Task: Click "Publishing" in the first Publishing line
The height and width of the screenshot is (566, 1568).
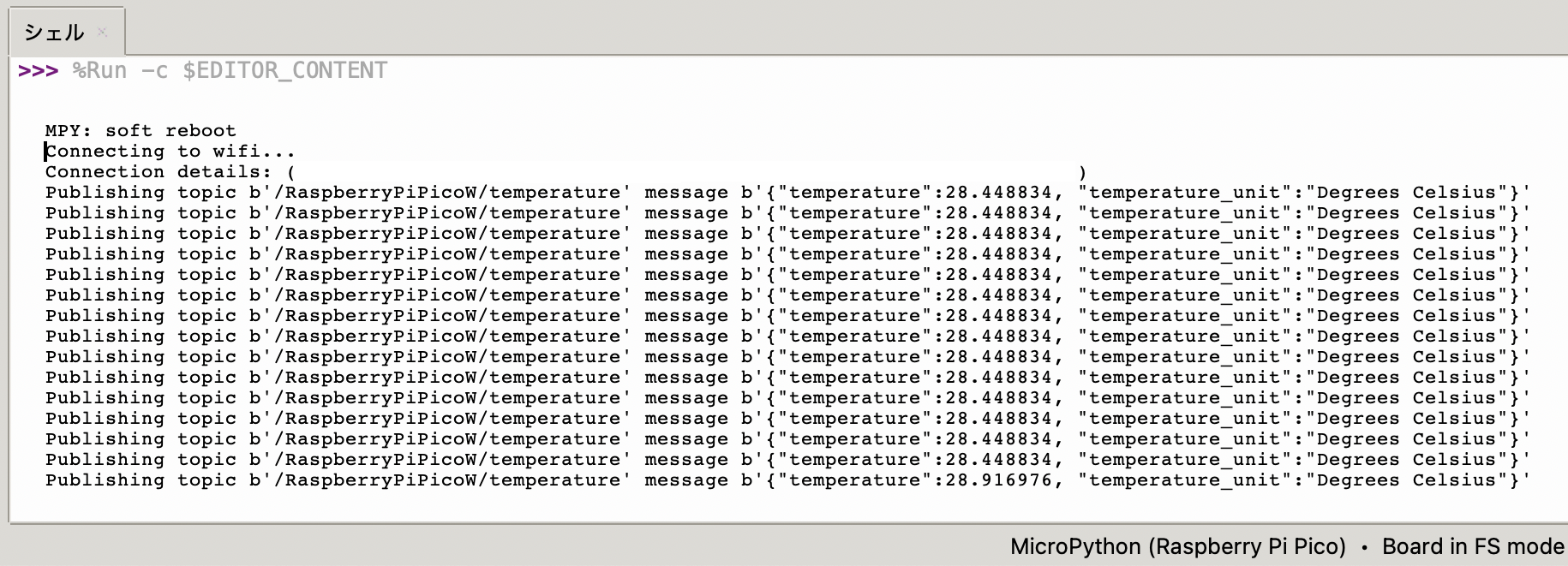Action: coord(105,193)
